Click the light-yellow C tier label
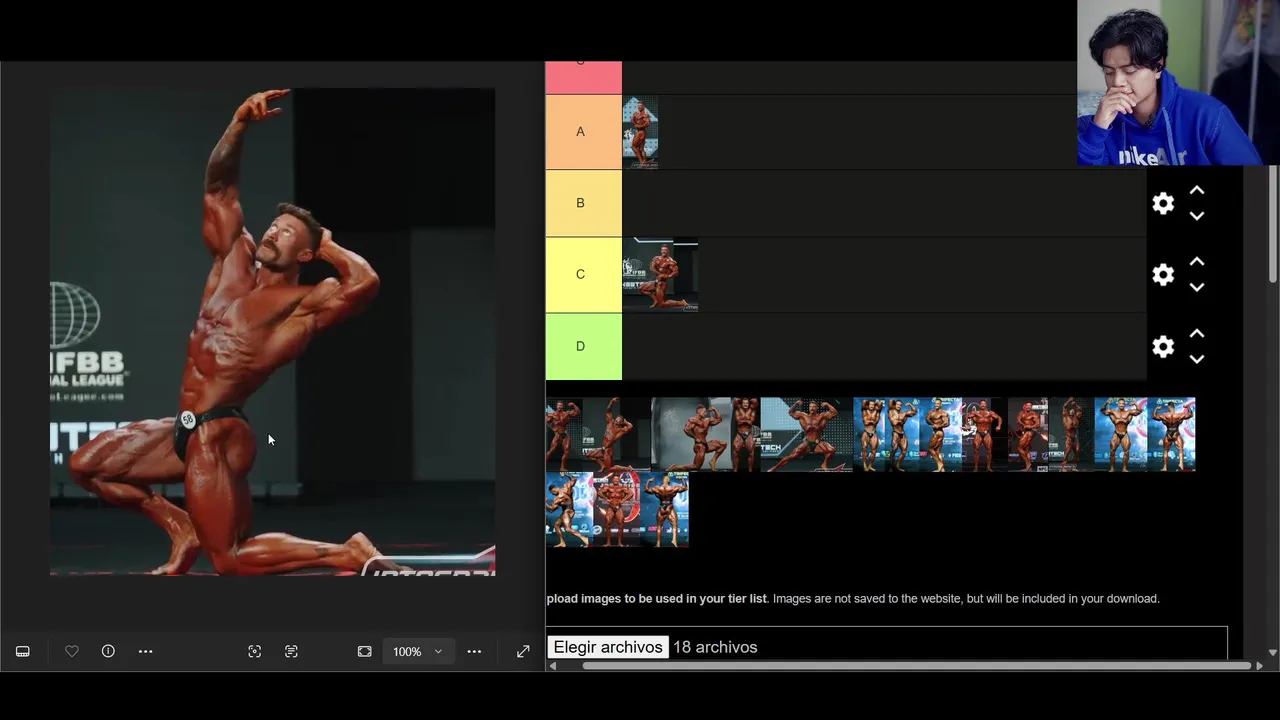 click(583, 275)
